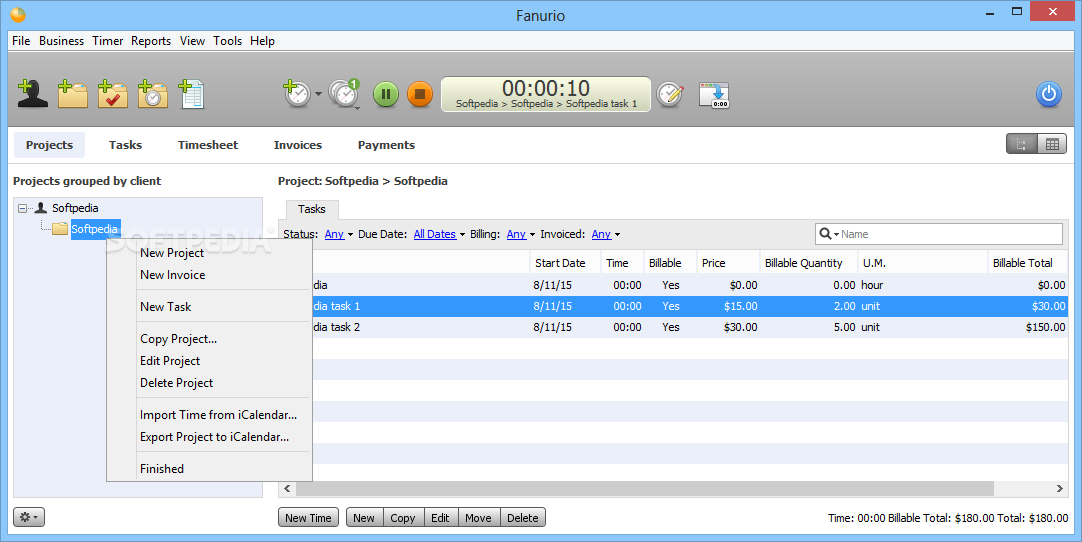Switch to the Tasks main tab
Viewport: 1082px width, 542px height.
[x=126, y=145]
